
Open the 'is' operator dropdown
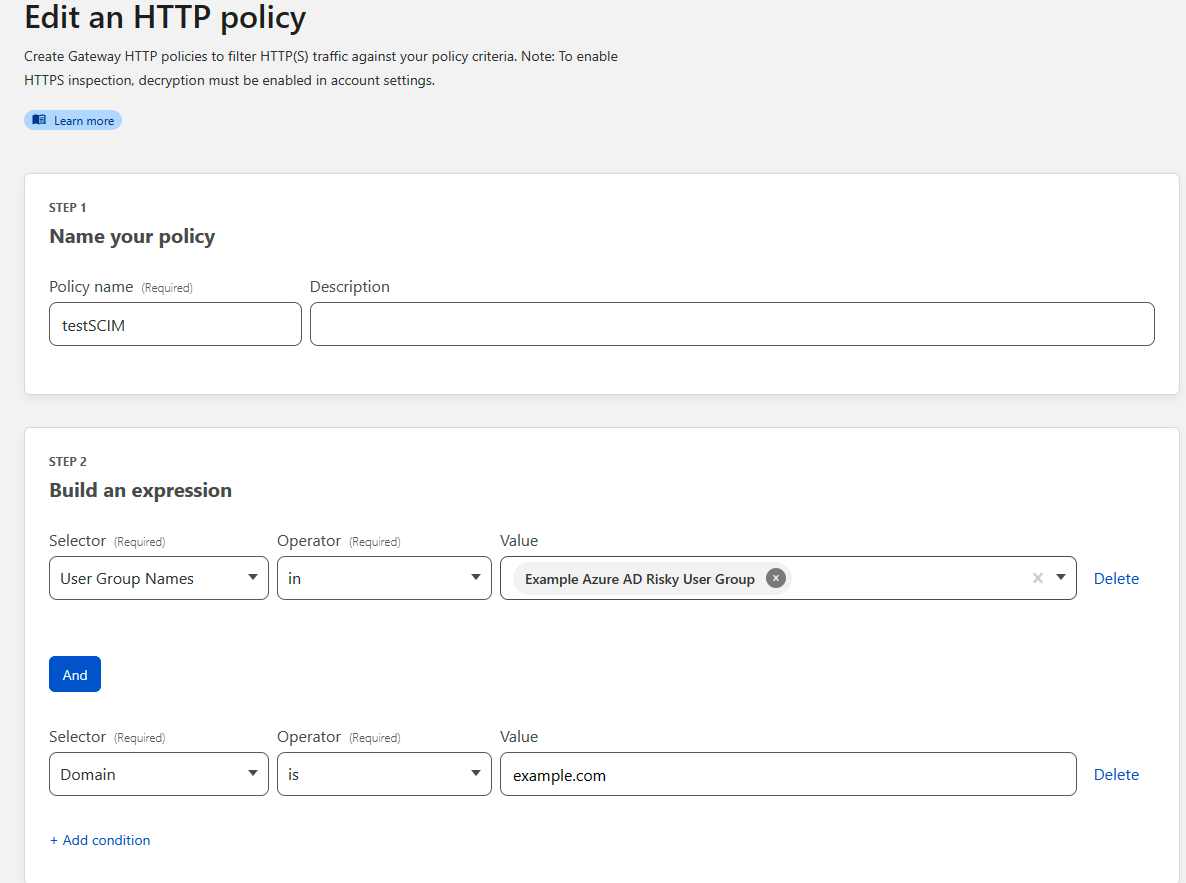click(x=384, y=774)
